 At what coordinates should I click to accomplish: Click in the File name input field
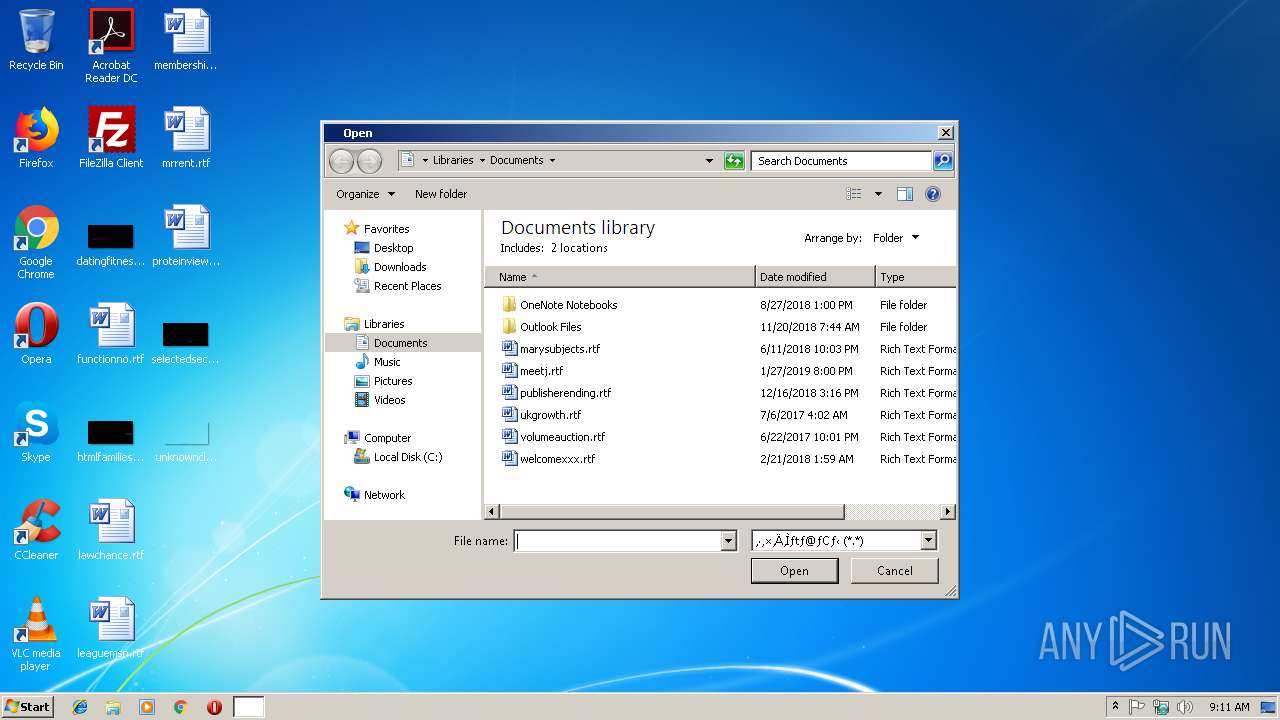(618, 541)
